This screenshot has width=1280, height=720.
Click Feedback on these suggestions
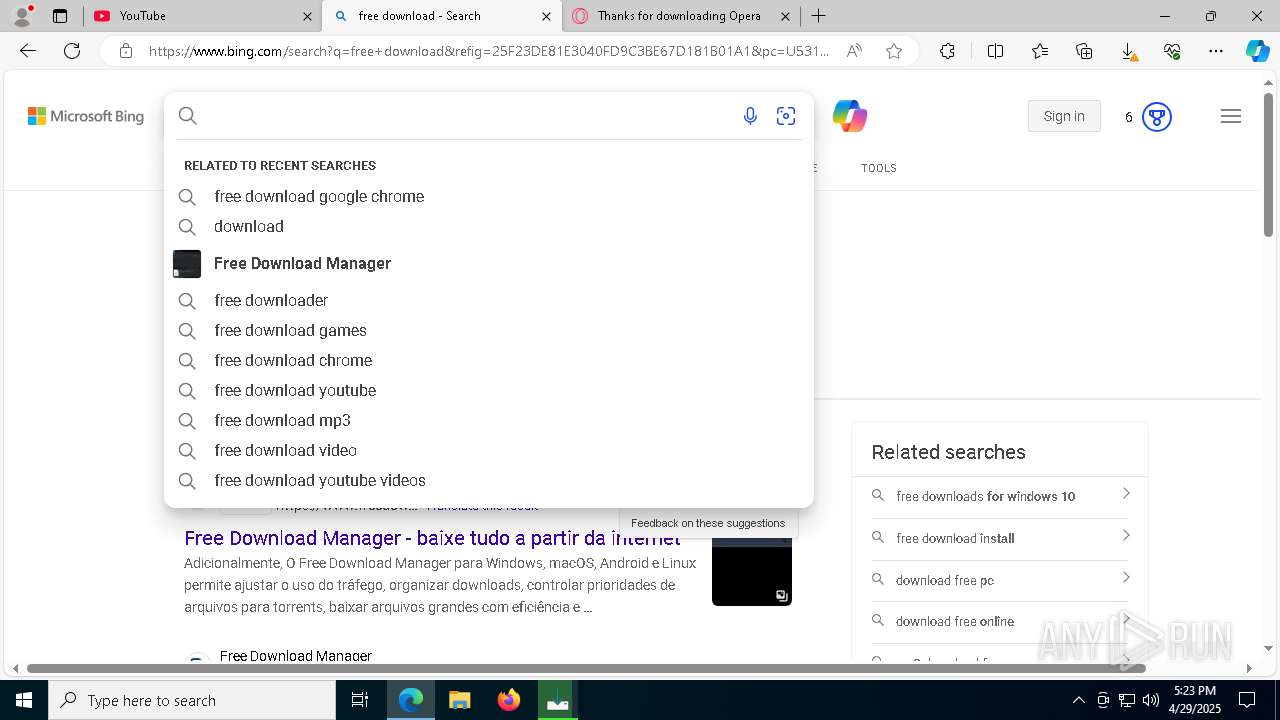coord(708,523)
